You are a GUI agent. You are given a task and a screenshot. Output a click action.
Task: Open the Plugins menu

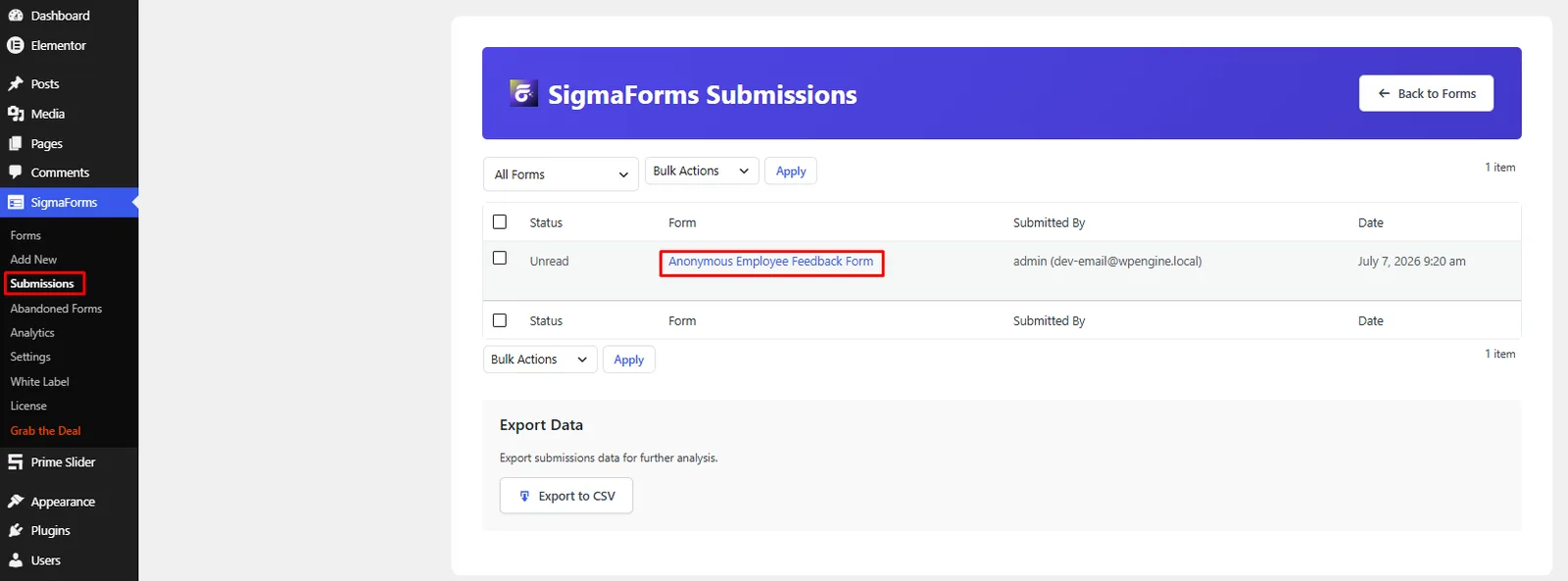pos(50,531)
